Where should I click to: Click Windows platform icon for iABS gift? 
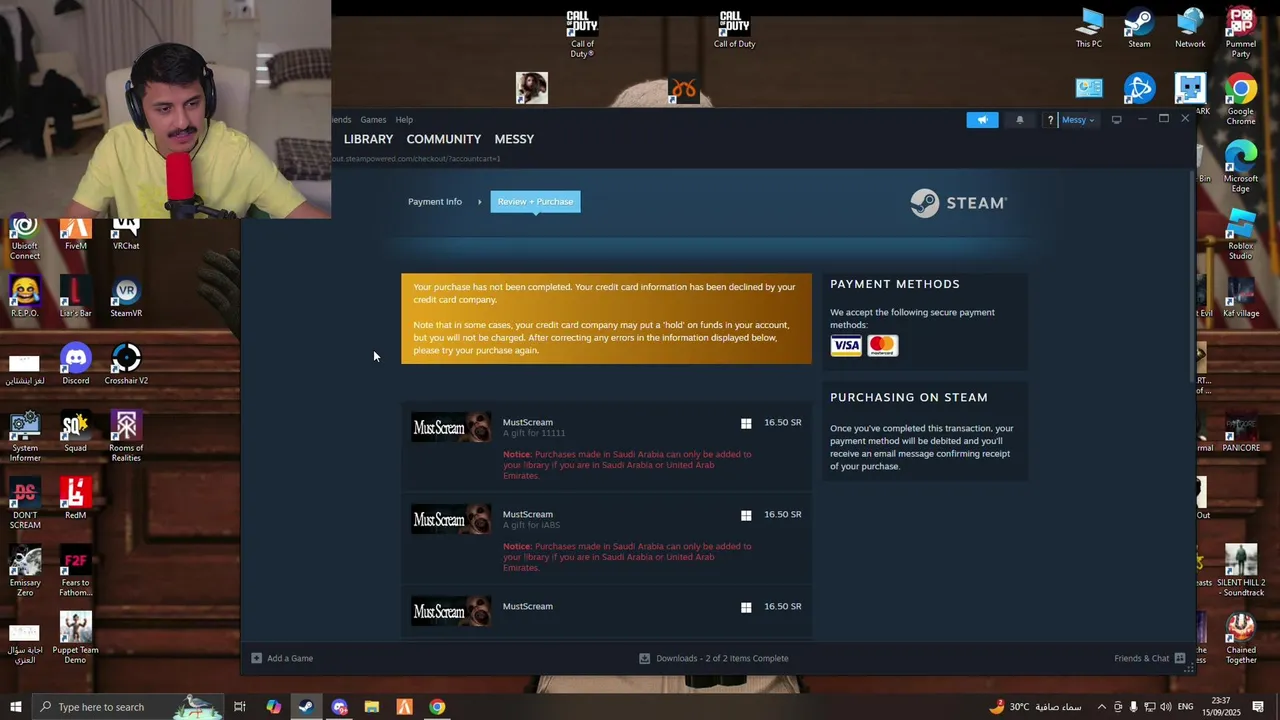[x=746, y=516]
